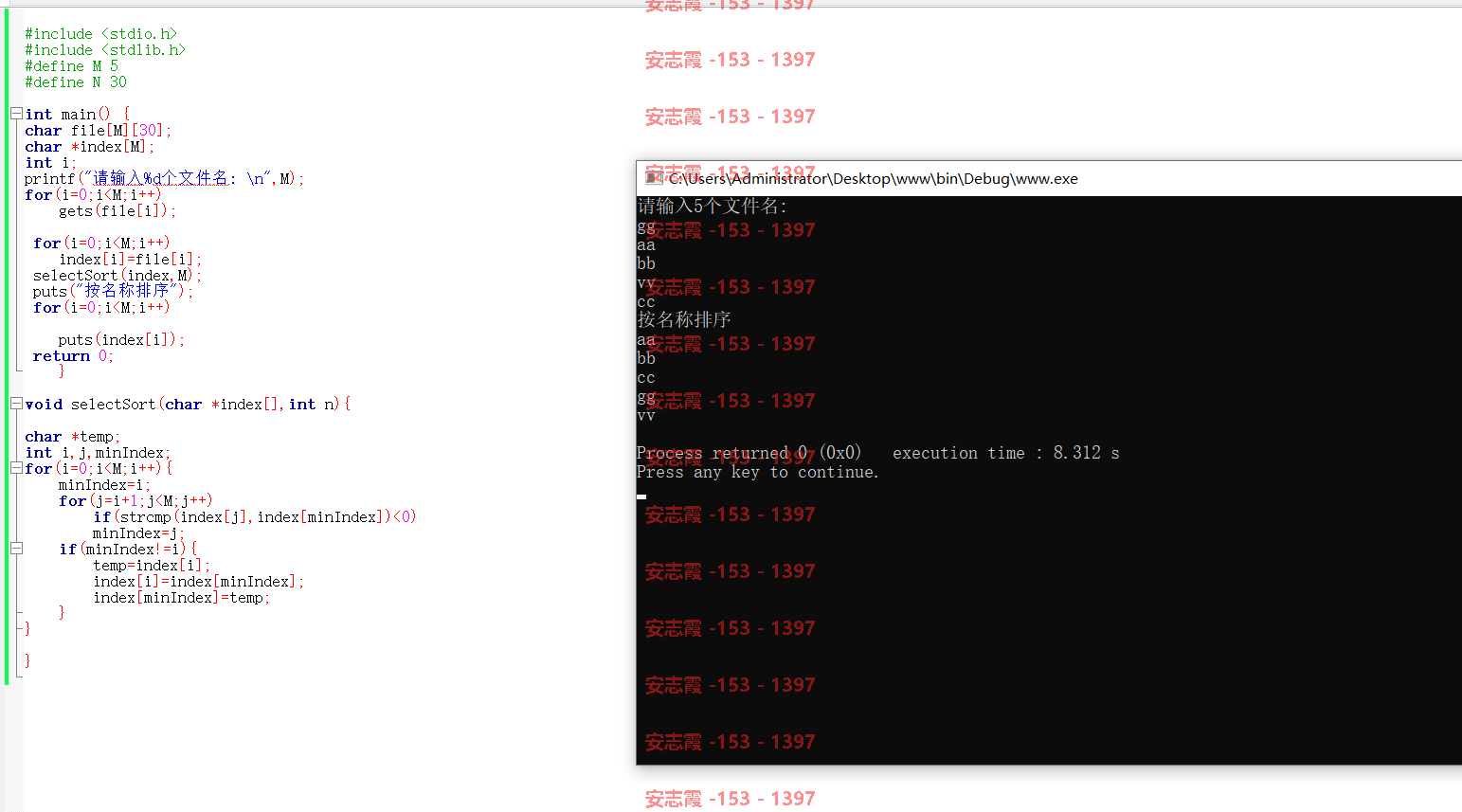This screenshot has width=1462, height=812.
Task: Click the puts("按名称排序"); line in code
Action: [113, 291]
